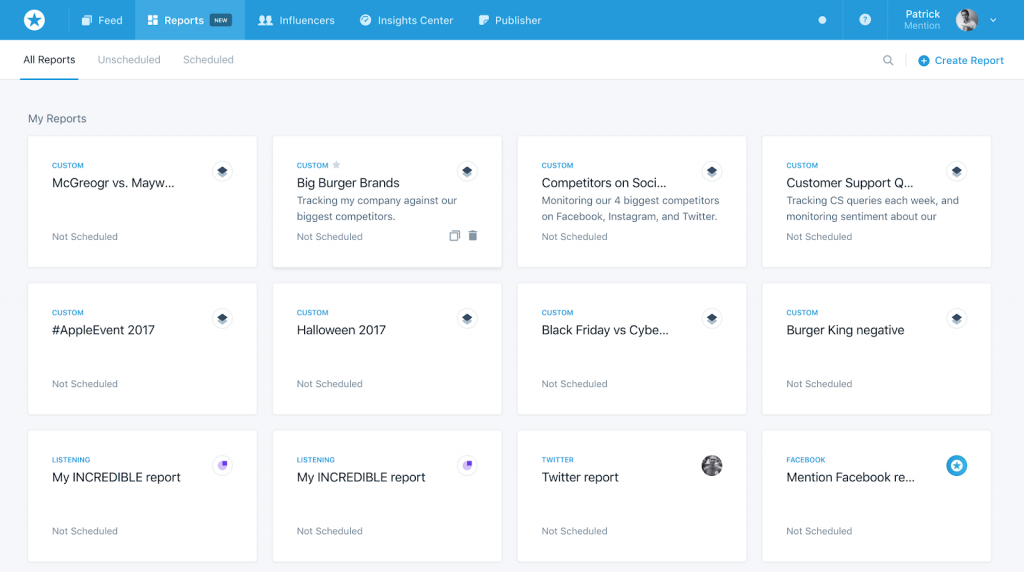1024x572 pixels.
Task: Click the layers icon on #AppleEvent 2017 card
Action: tap(222, 319)
